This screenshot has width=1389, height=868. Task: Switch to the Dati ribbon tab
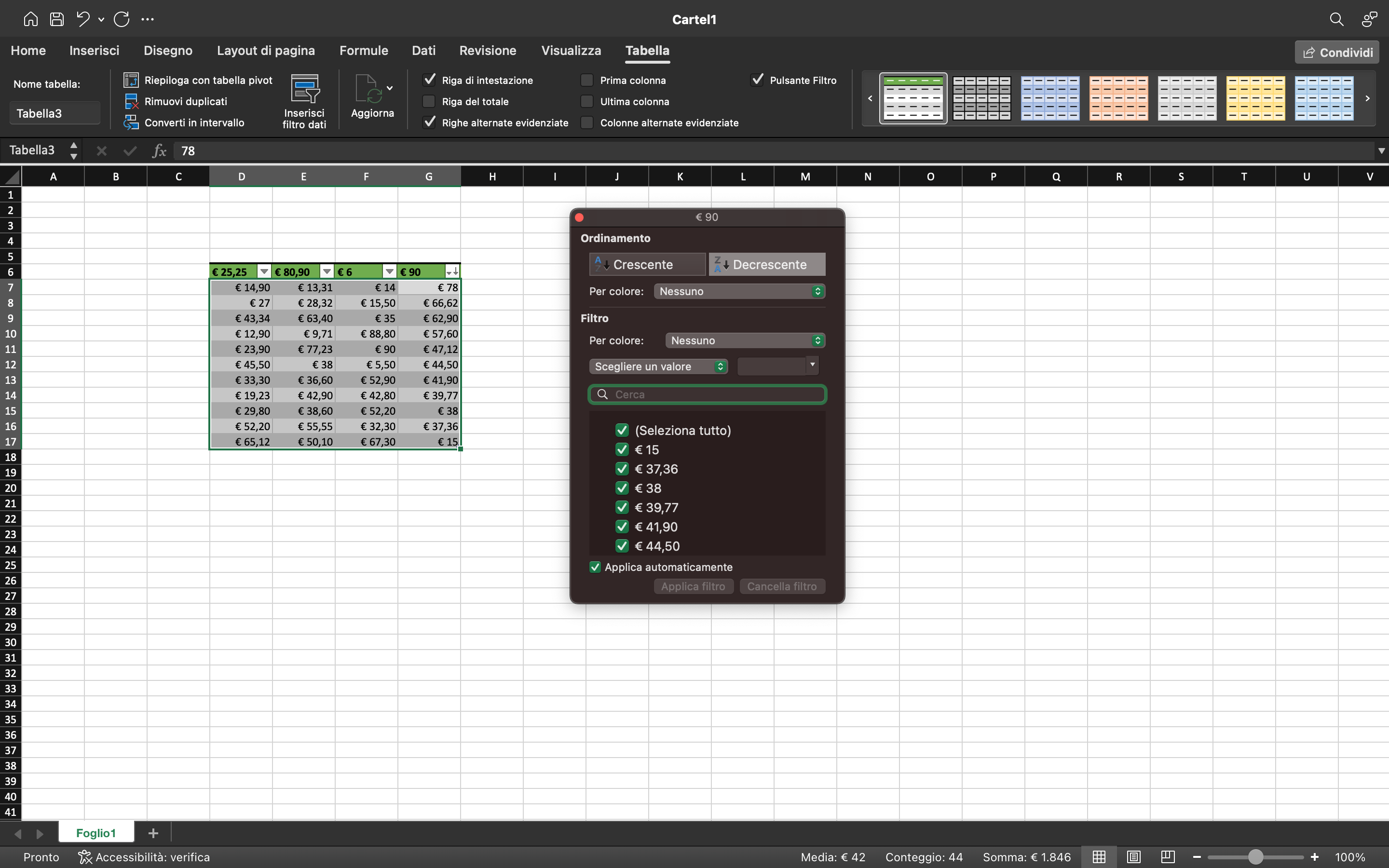423,51
